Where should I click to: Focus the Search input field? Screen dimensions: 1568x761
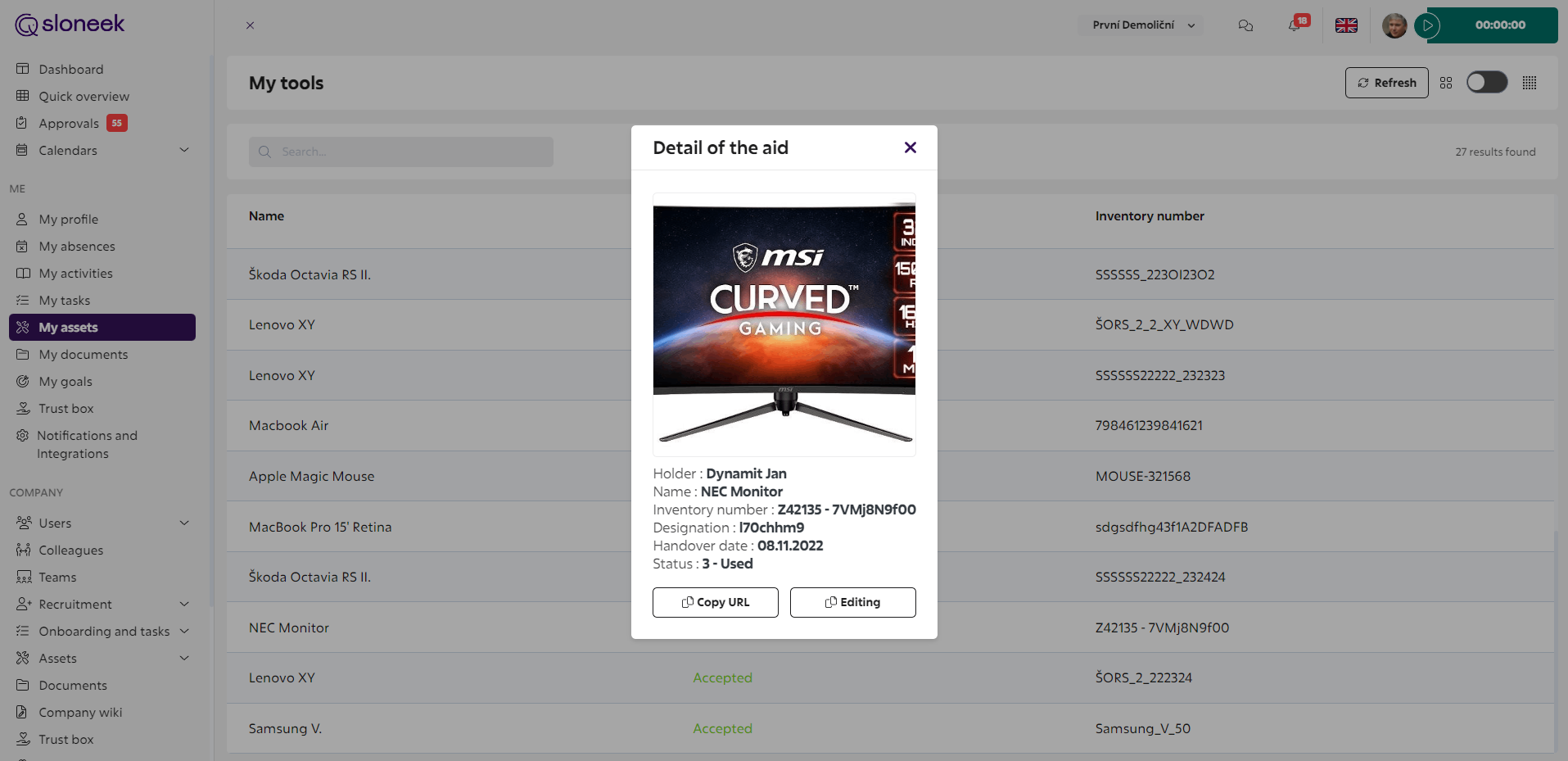pyautogui.click(x=401, y=152)
